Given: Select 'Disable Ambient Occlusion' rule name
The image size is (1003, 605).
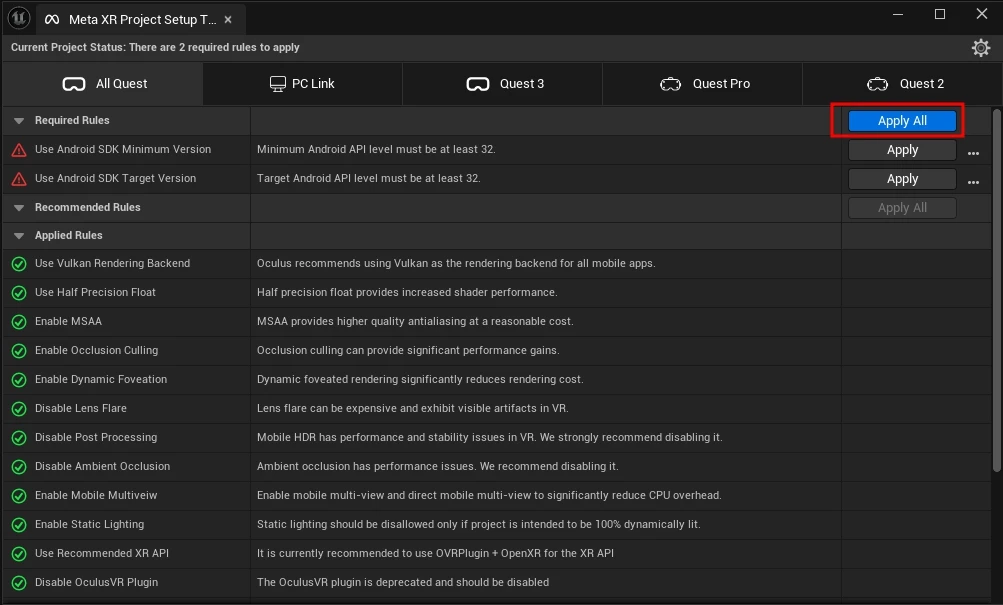Looking at the screenshot, I should (x=102, y=466).
